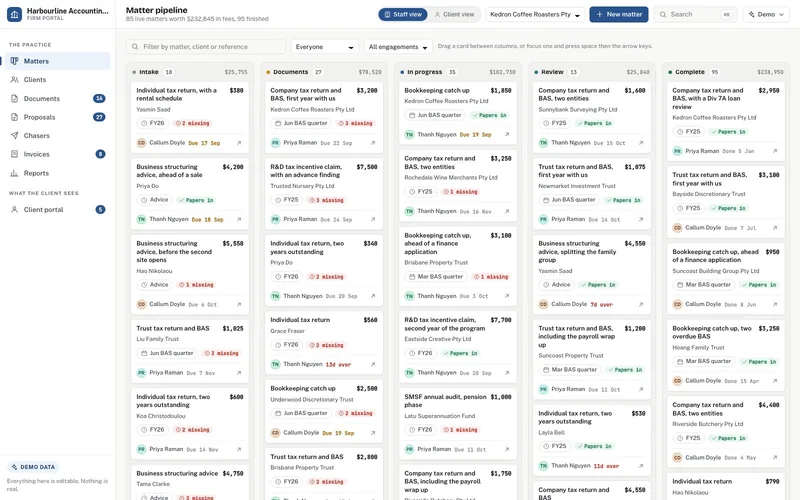Click the New matter button
Screen dimensions: 800x500
coord(619,14)
